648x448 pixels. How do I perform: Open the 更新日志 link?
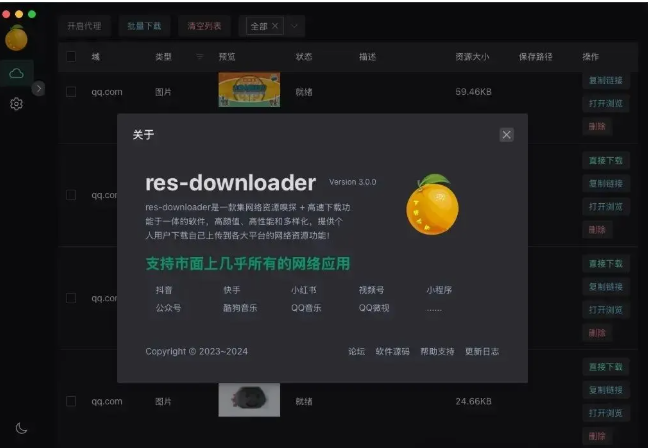(x=482, y=352)
